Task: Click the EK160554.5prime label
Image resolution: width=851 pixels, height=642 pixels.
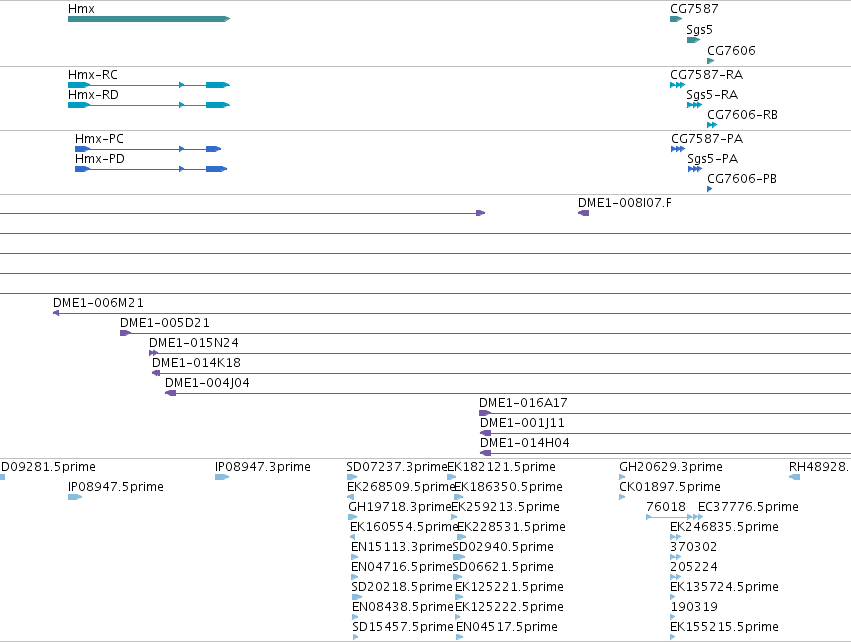Action: (x=404, y=526)
